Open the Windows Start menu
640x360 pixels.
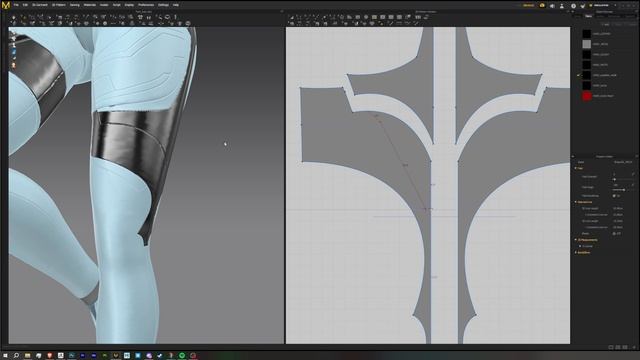[5, 356]
